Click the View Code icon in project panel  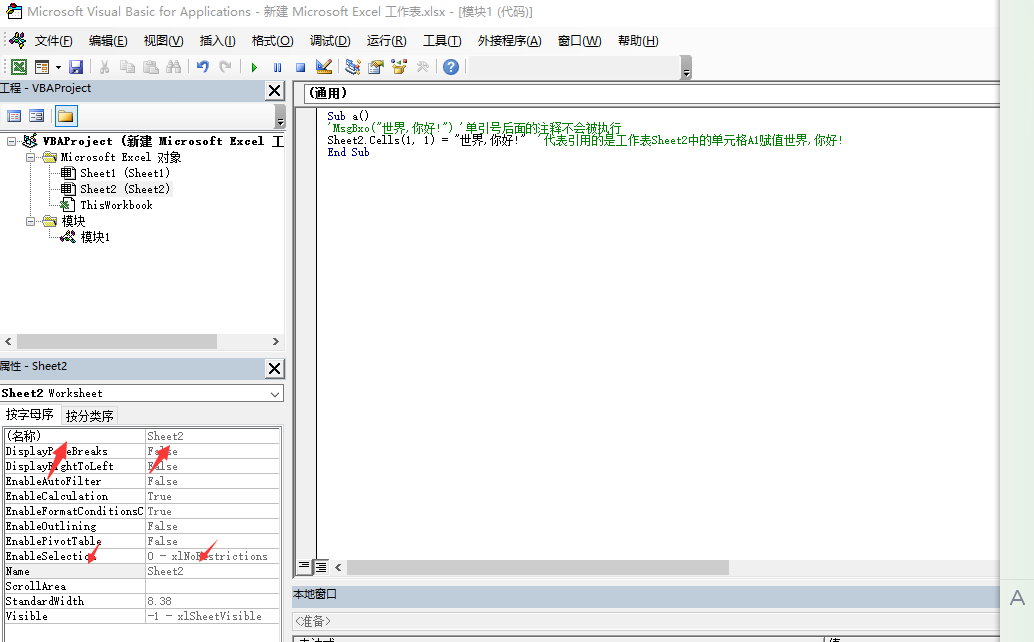[14, 117]
